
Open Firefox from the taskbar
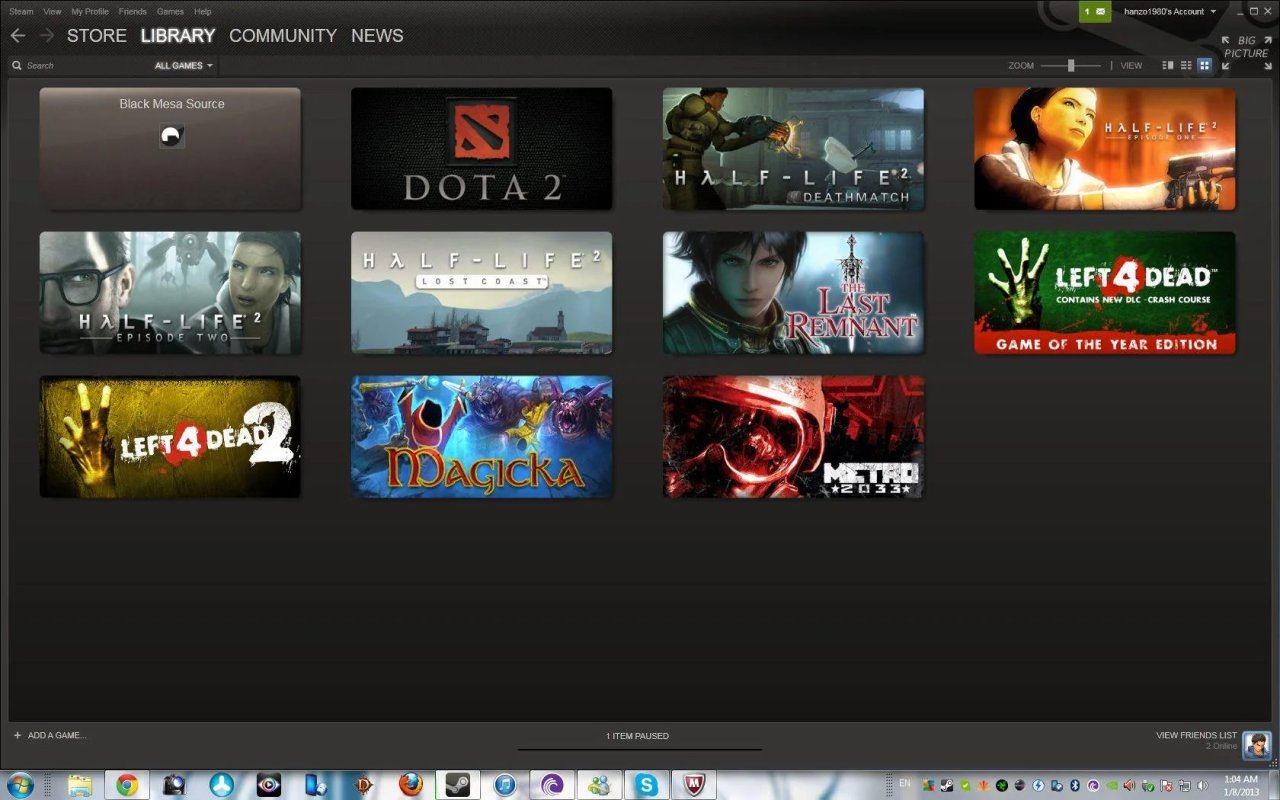(411, 785)
